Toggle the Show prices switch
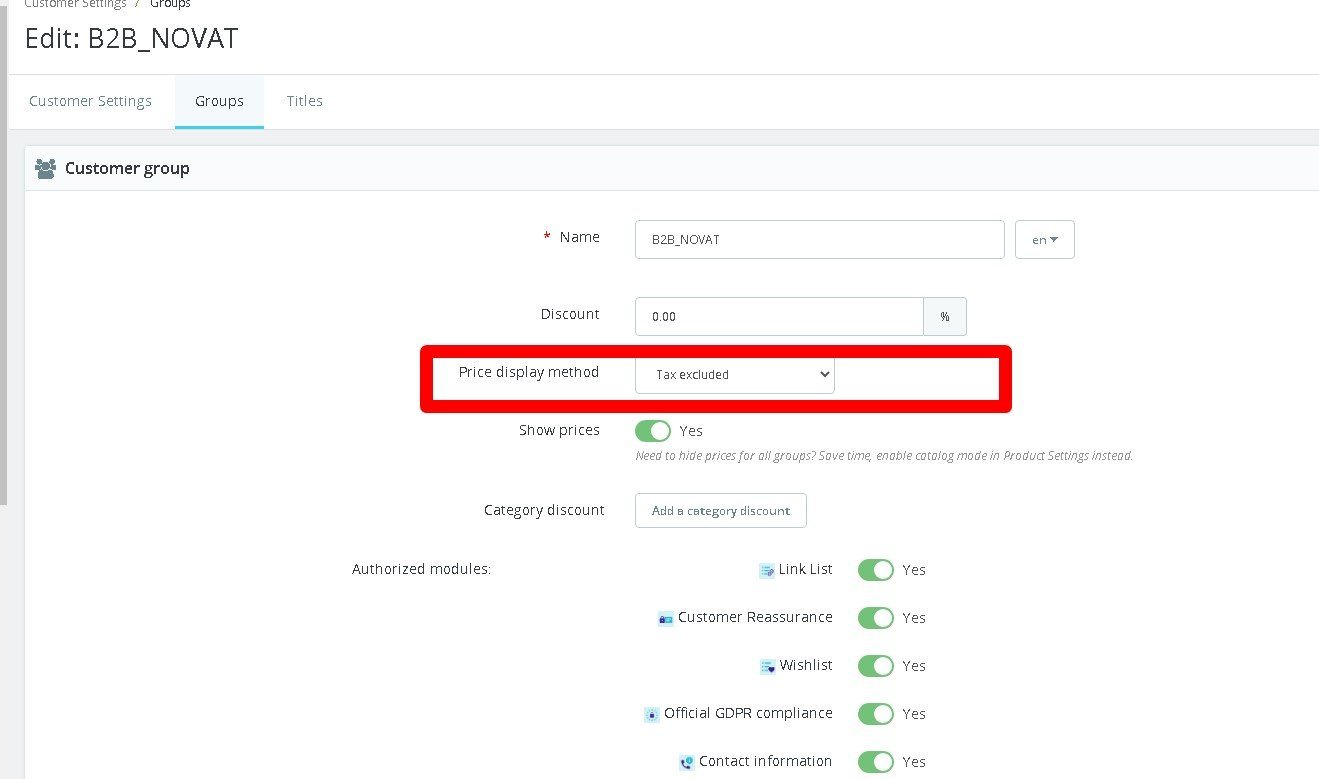Screen dimensions: 1319x779 (653, 431)
